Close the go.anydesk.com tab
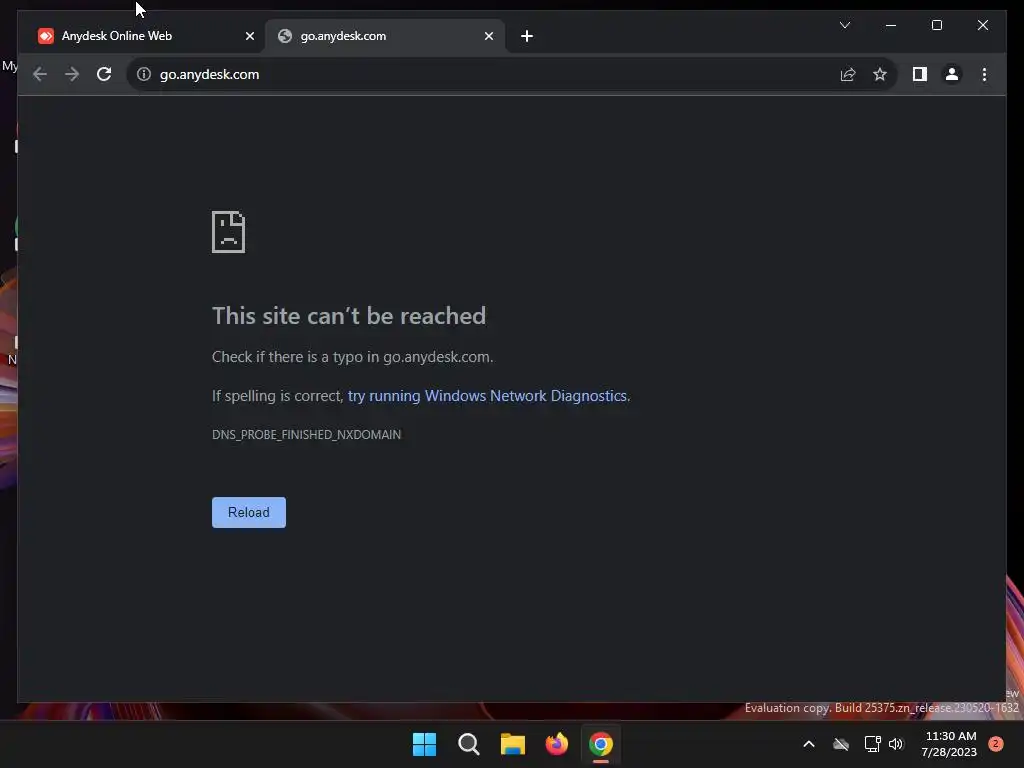The height and width of the screenshot is (768, 1024). [488, 36]
